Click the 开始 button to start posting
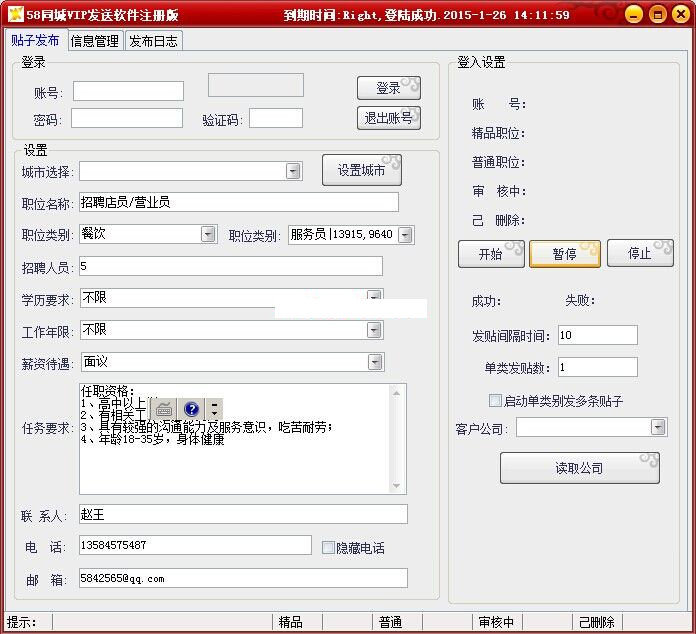Viewport: 697px width, 634px height. click(491, 254)
